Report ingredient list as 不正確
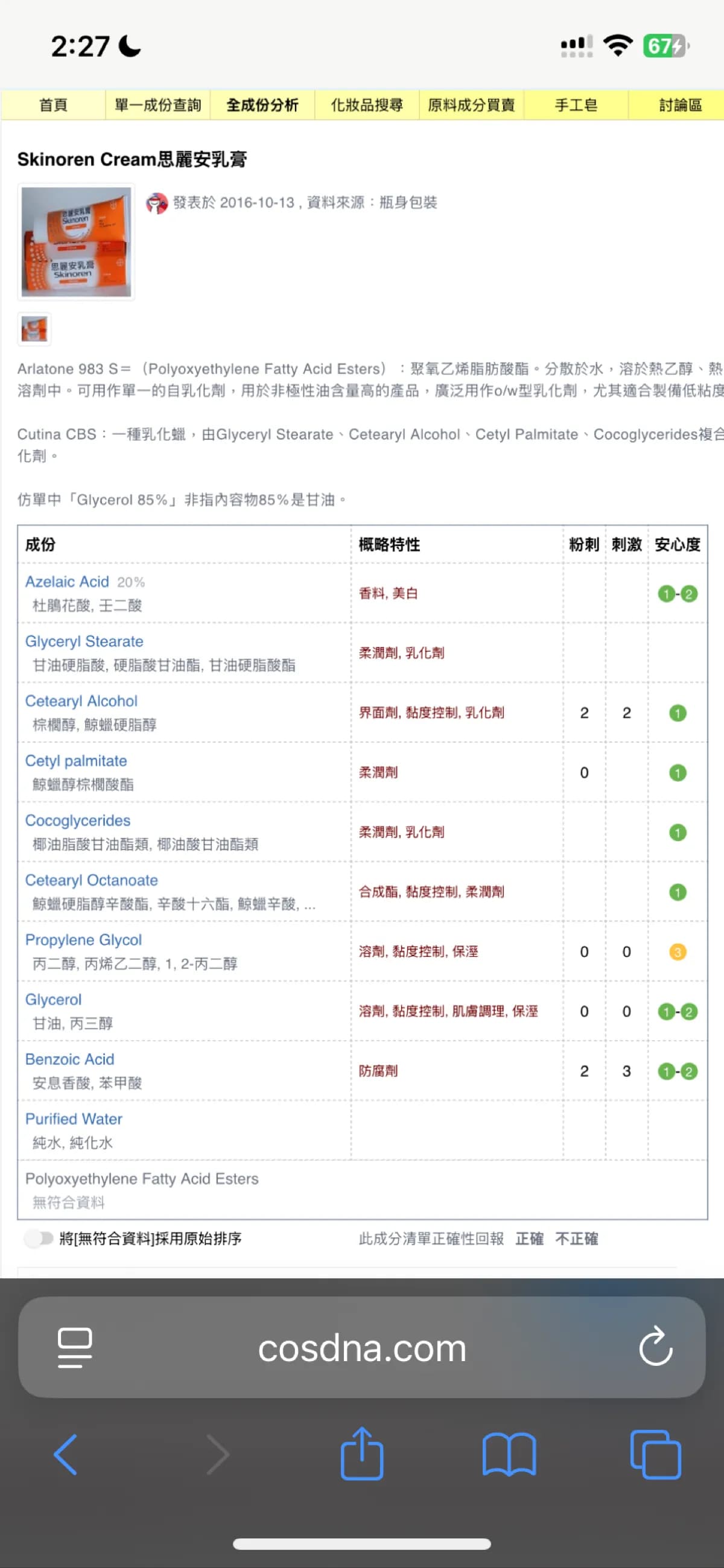724x1568 pixels. (576, 1238)
